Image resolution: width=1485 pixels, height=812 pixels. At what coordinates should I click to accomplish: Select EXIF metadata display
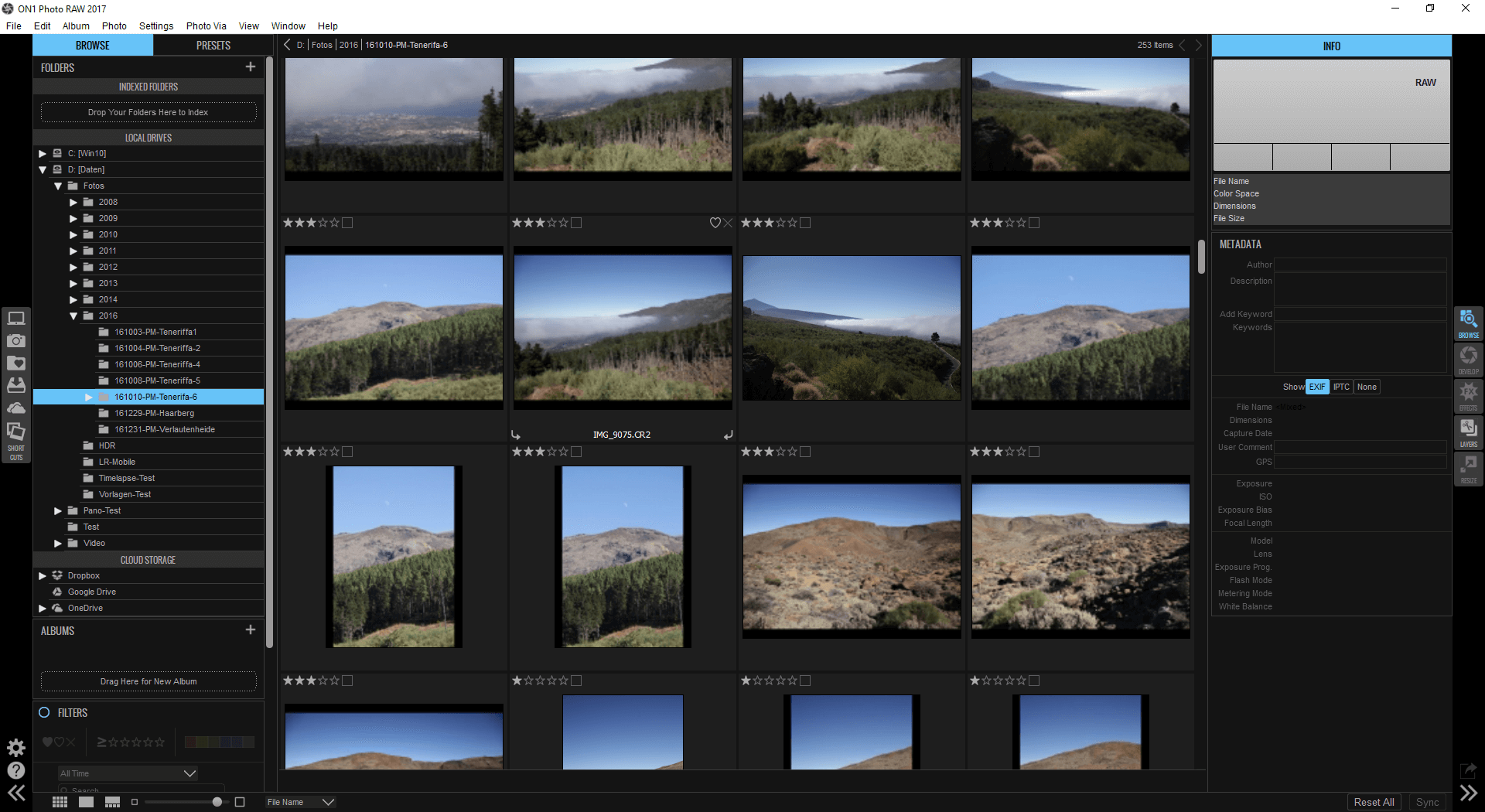click(x=1317, y=387)
